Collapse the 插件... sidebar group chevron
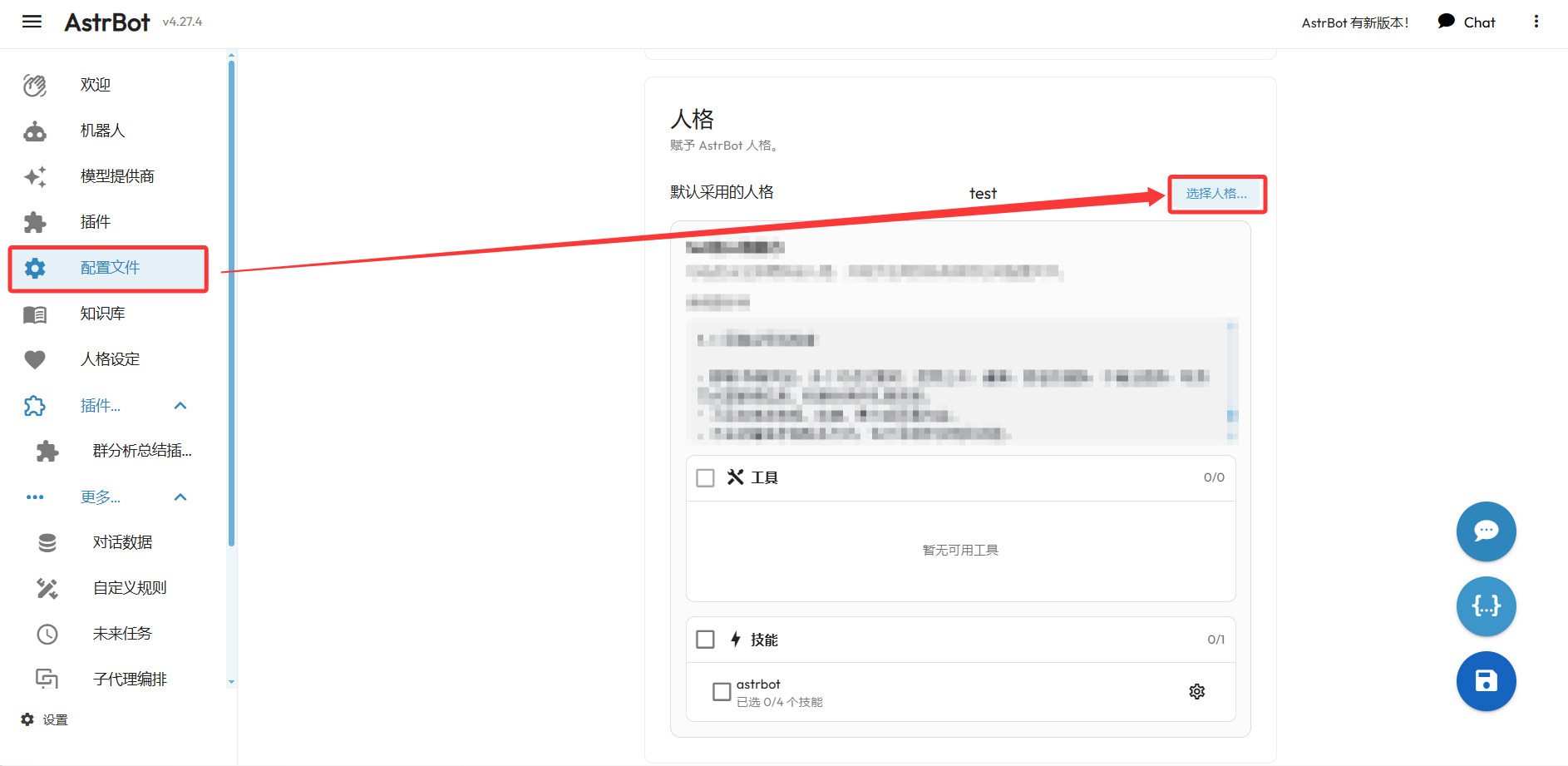 pyautogui.click(x=180, y=406)
